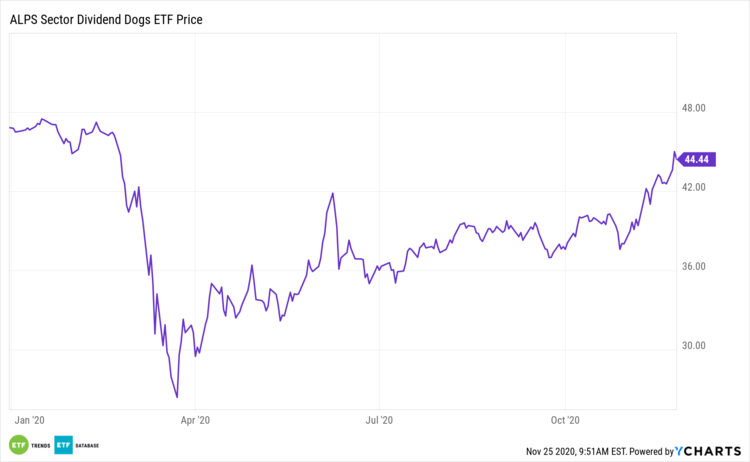
Task: Click the Jul '20 axis label
Action: tap(379, 421)
